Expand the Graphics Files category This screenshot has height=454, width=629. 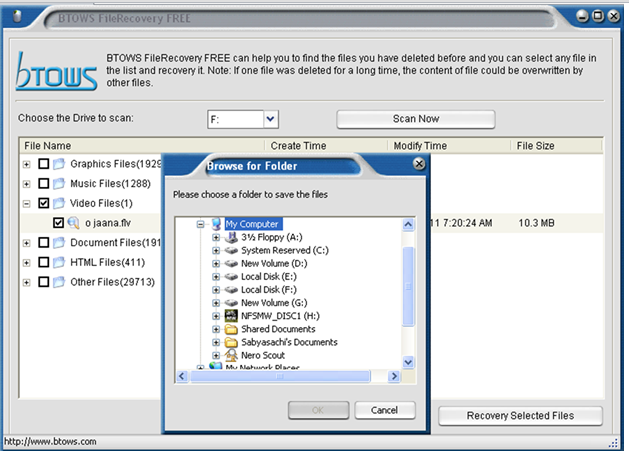[x=26, y=164]
